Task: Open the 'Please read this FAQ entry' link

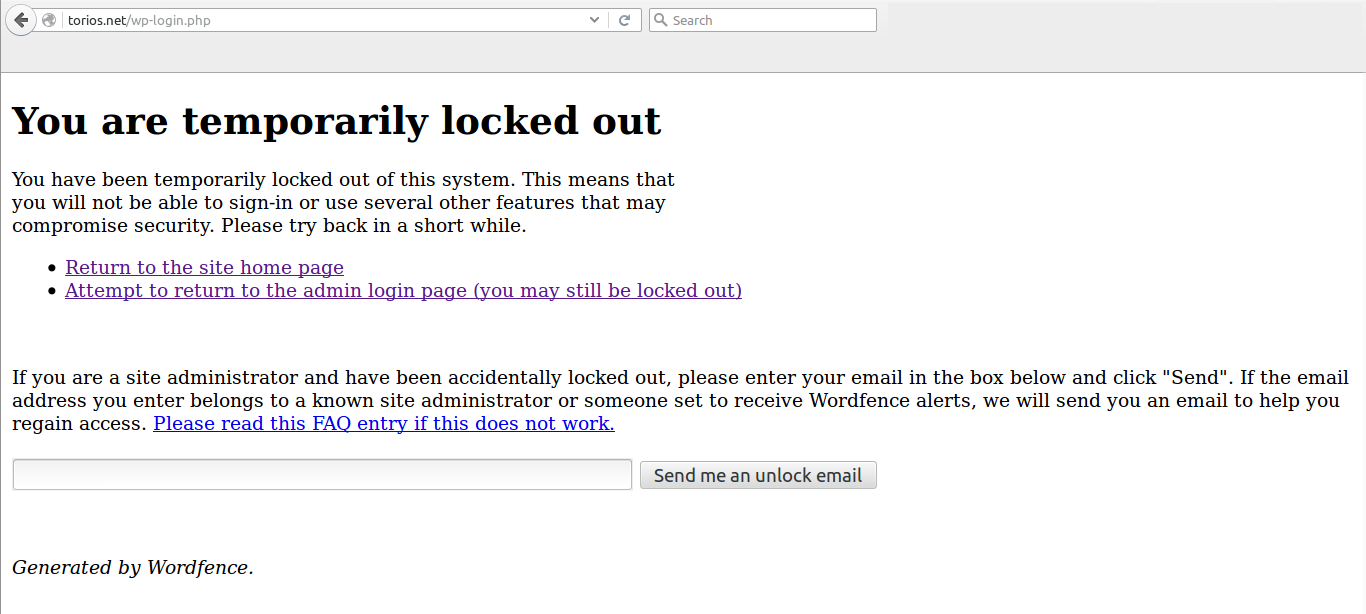Action: coord(383,424)
